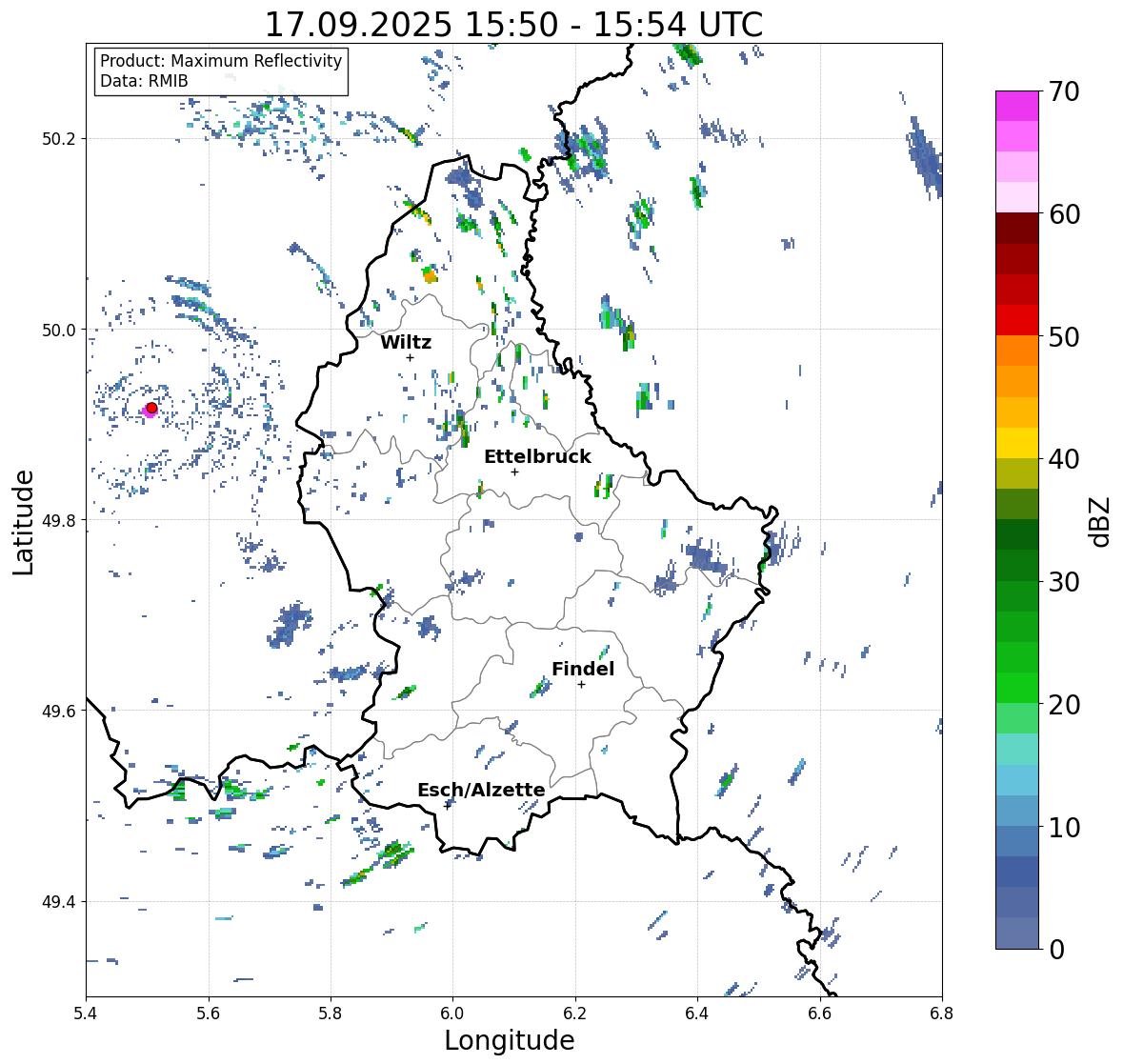This screenshot has height=1064, width=1123.
Task: Click the longitude tick label 6.2
Action: [x=575, y=1013]
